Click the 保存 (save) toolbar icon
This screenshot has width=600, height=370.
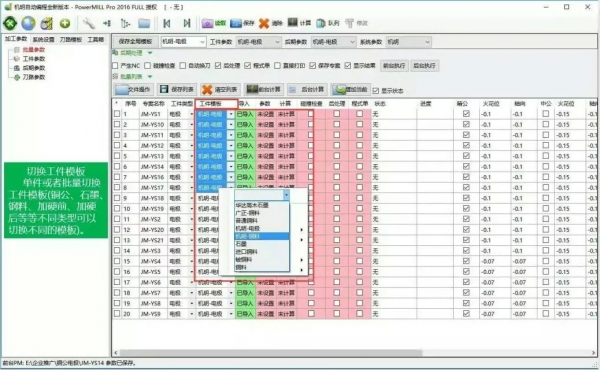coord(236,23)
